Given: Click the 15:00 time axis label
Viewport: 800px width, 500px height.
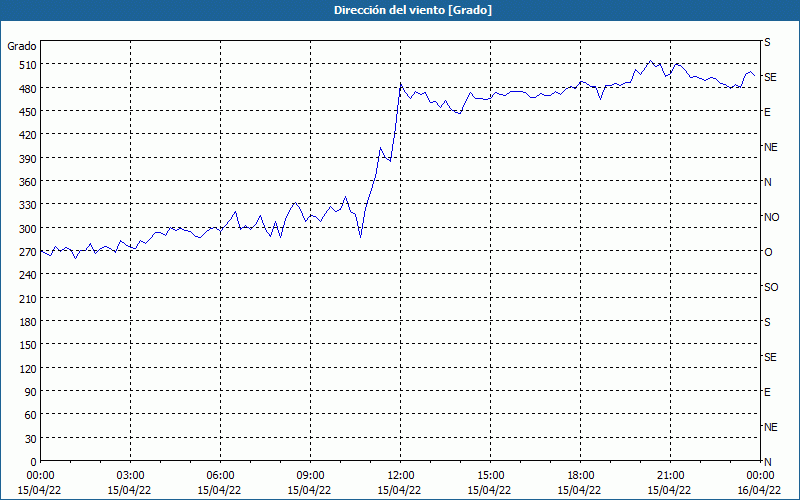Looking at the screenshot, I should click(490, 476).
